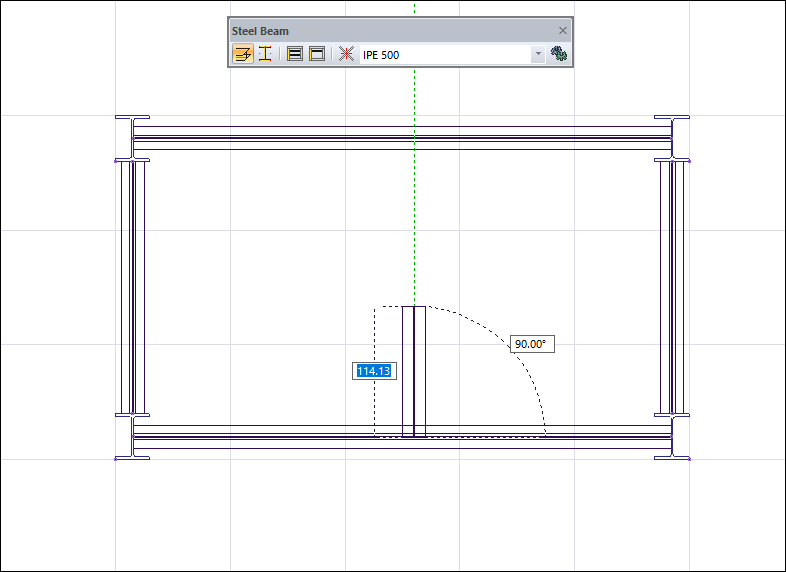Click the red star snap icon
The height and width of the screenshot is (572, 786).
(346, 54)
